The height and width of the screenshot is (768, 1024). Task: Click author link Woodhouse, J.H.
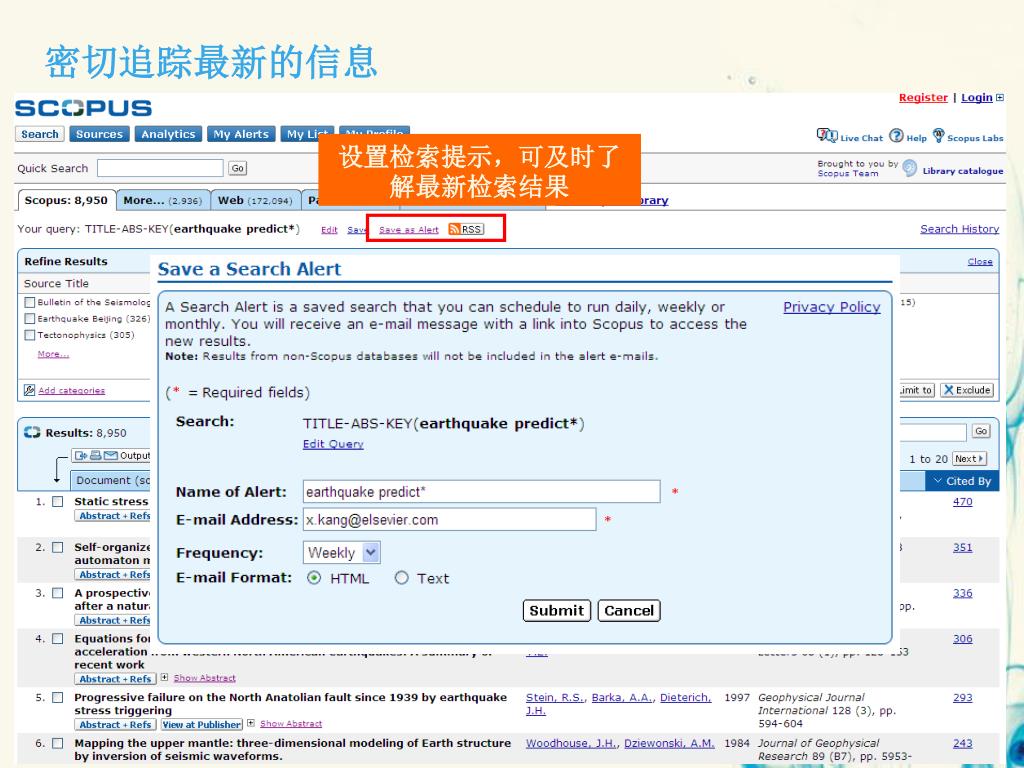click(x=572, y=743)
